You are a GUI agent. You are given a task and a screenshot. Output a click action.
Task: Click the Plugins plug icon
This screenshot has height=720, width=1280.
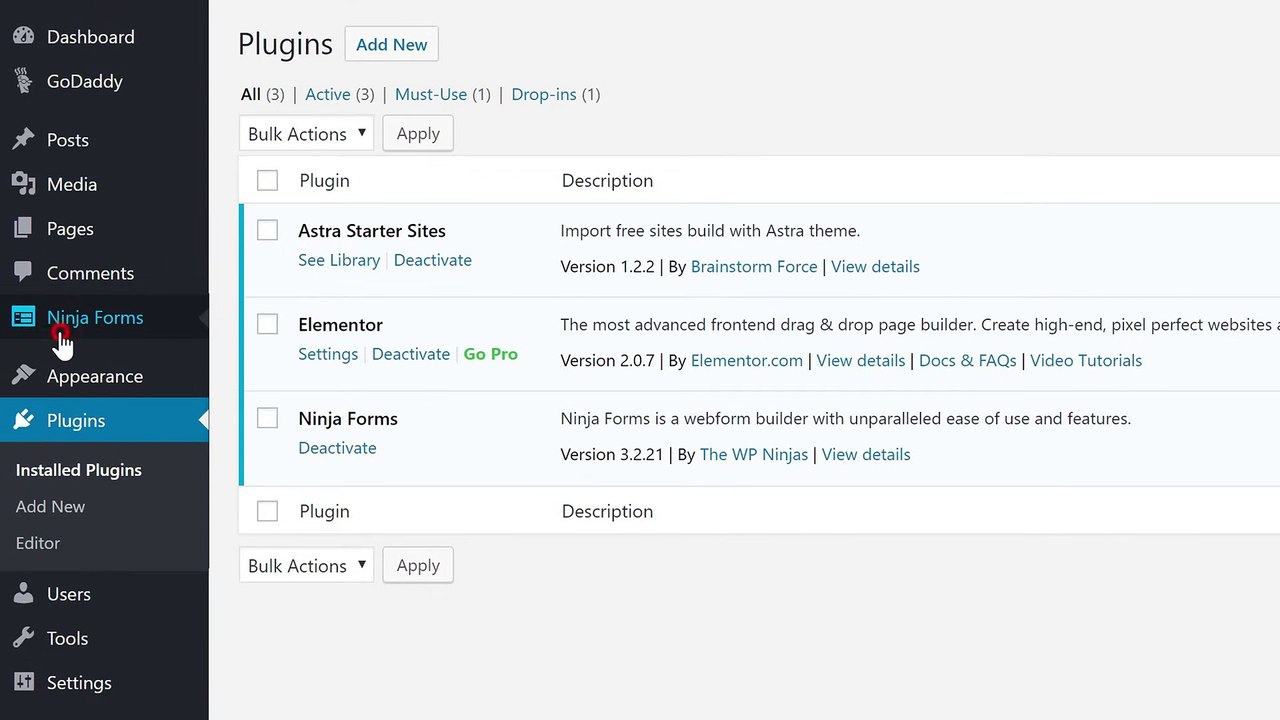pos(23,421)
